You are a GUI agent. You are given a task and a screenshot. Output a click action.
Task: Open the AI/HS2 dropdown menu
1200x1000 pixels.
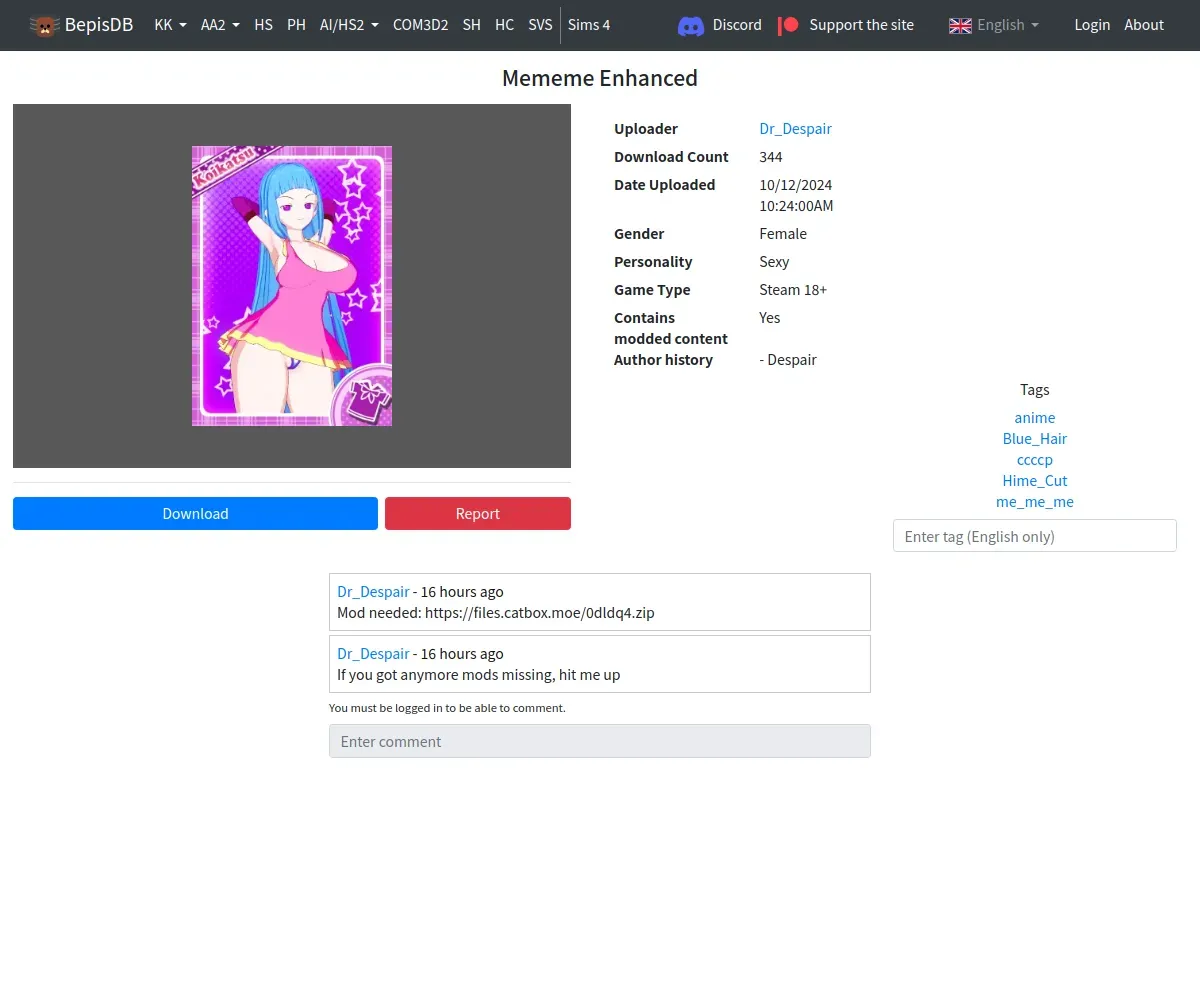[x=349, y=25]
